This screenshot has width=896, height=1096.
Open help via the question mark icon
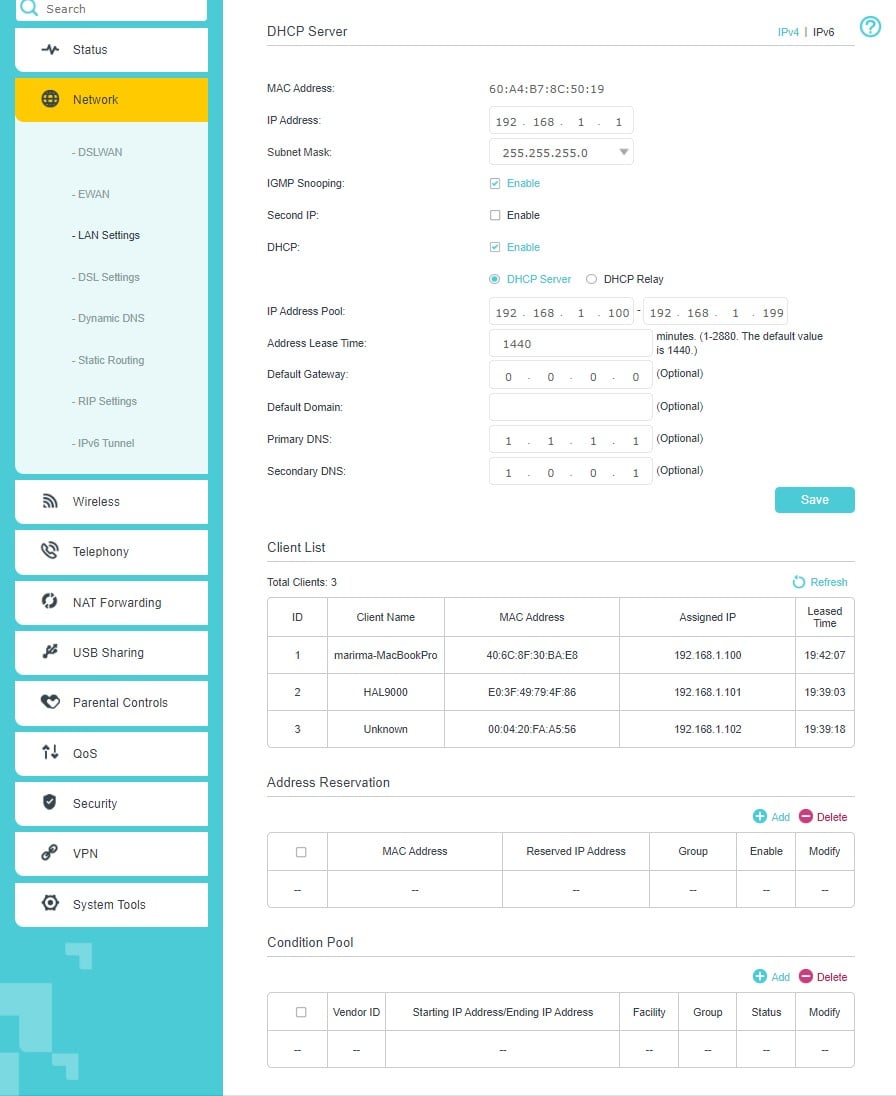[870, 27]
